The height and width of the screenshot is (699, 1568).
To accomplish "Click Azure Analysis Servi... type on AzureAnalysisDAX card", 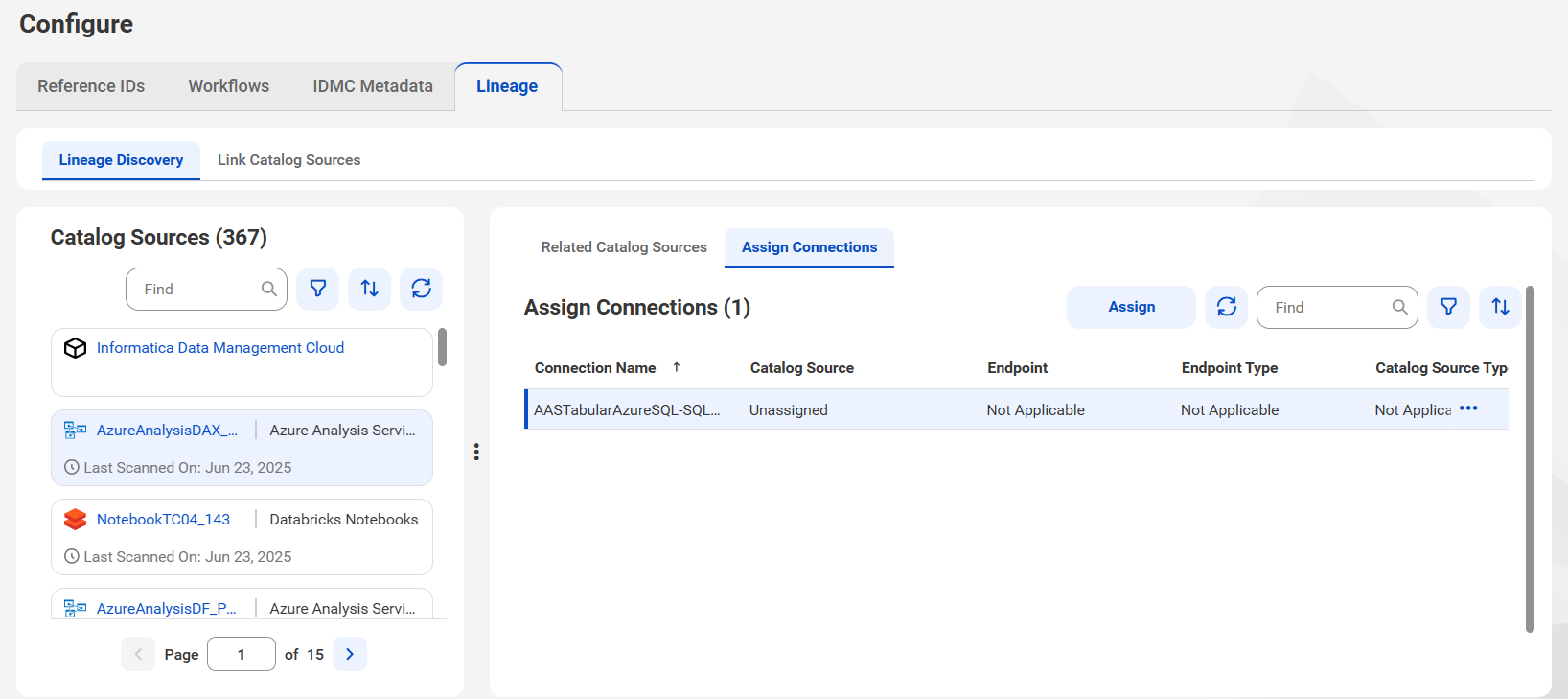I will [343, 431].
